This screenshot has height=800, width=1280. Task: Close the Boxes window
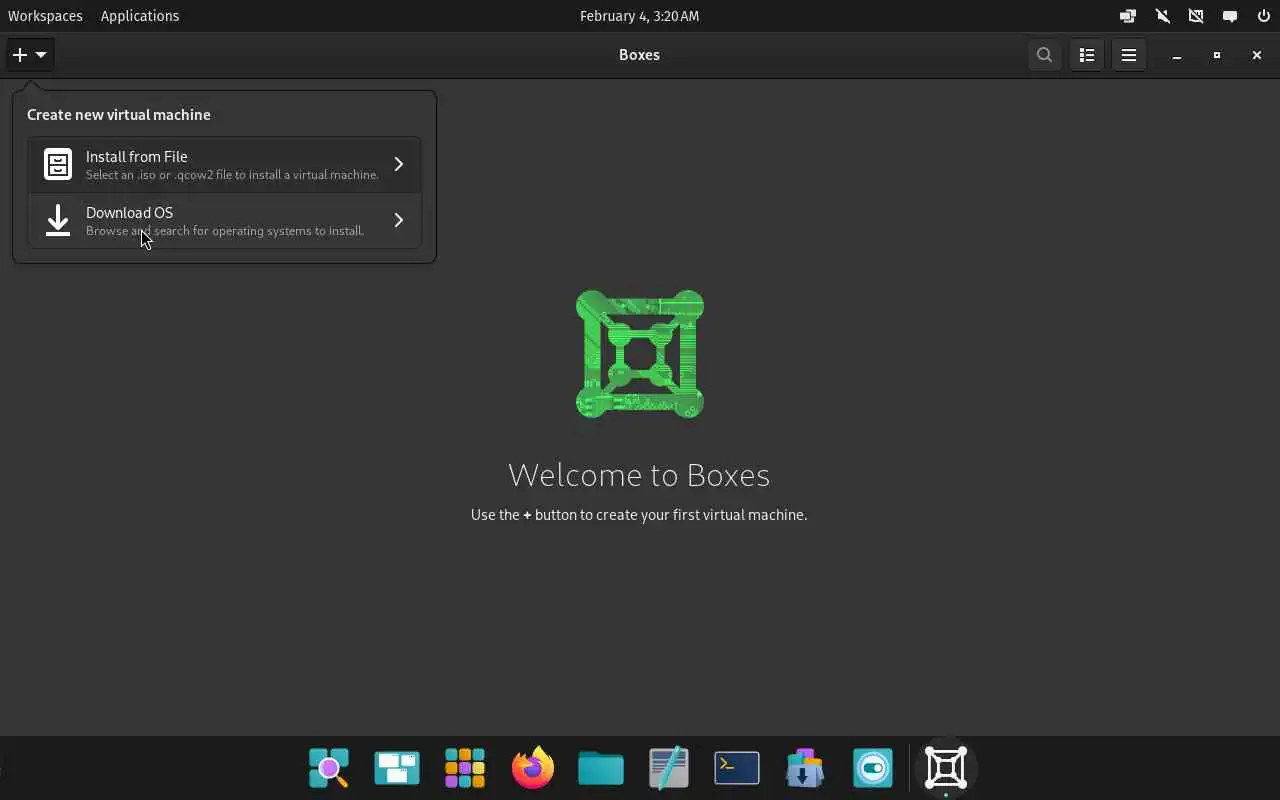pos(1257,55)
